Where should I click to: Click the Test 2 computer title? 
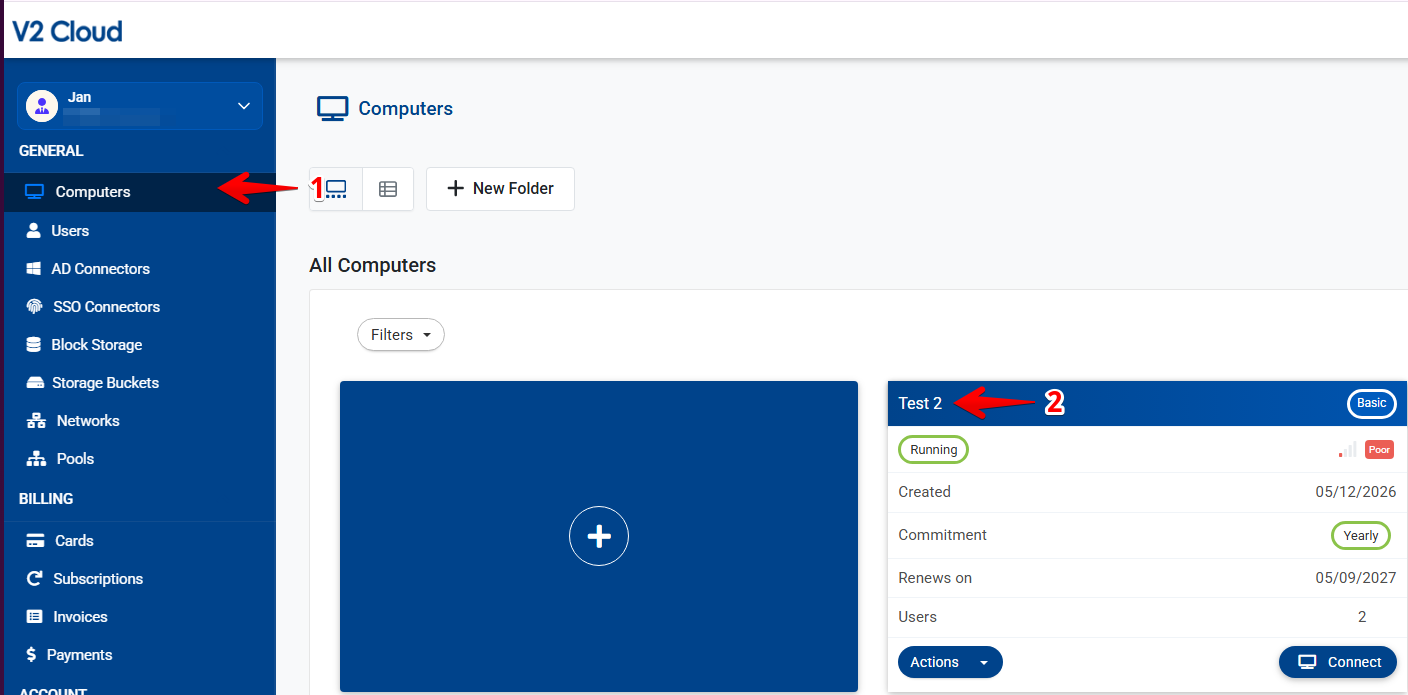920,404
